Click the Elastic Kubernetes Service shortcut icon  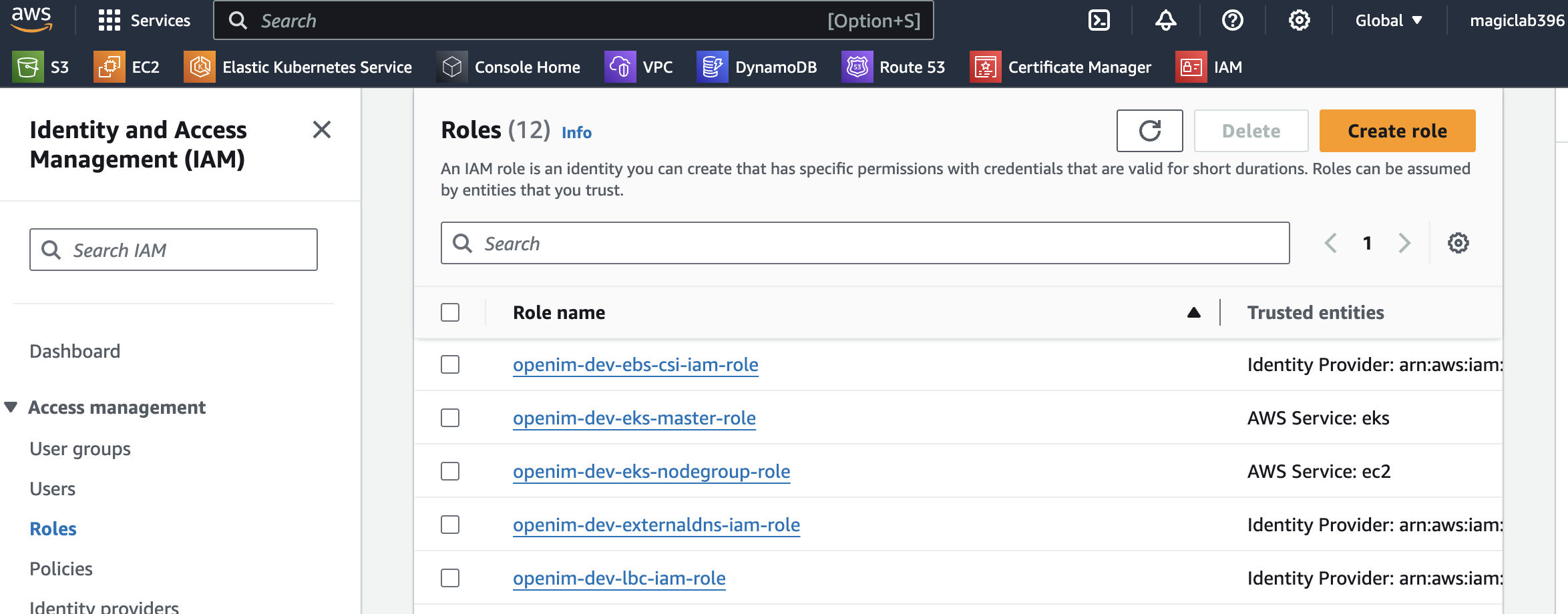coord(200,67)
